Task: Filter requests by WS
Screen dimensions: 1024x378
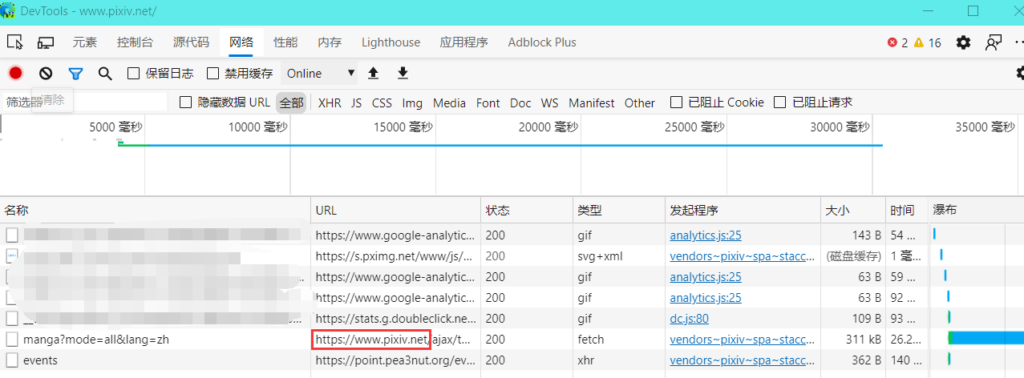Action: 550,102
